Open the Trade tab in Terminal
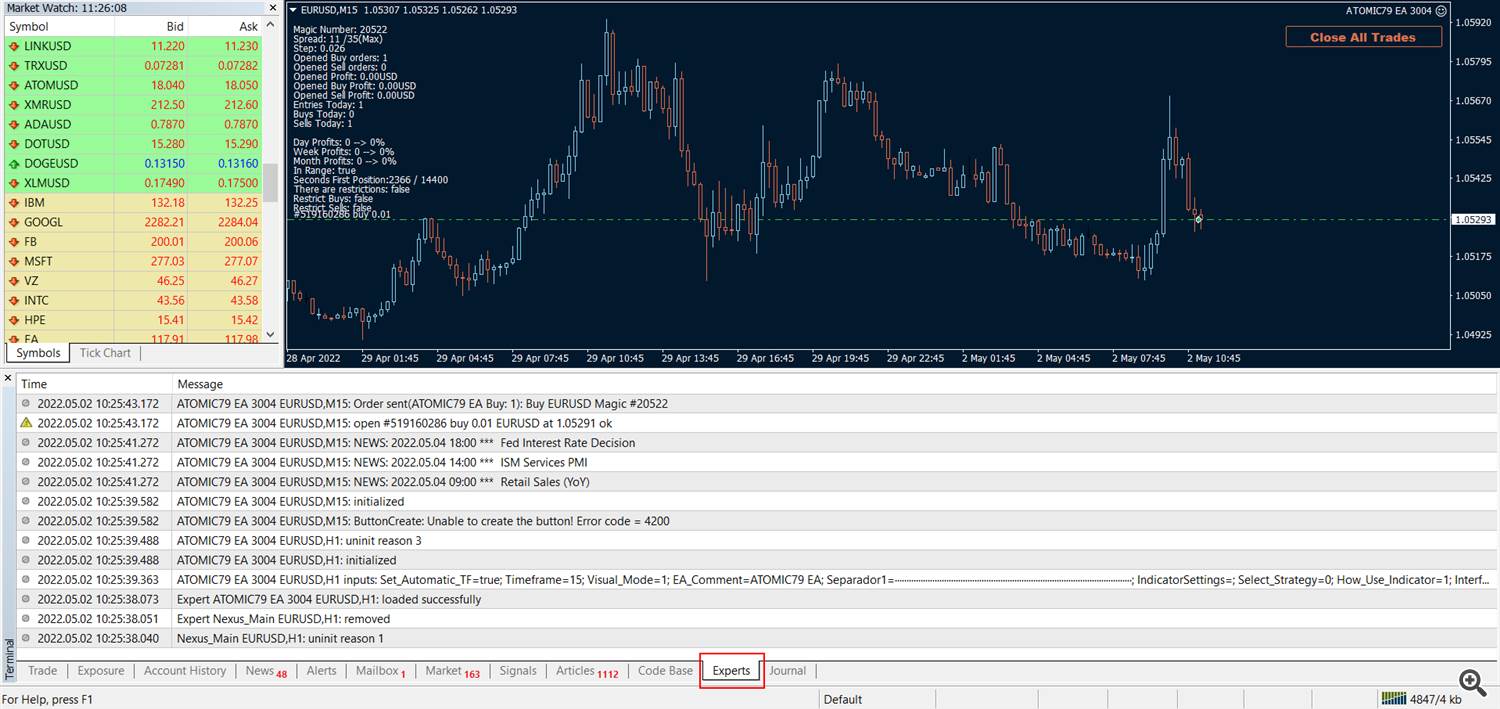 click(x=43, y=671)
